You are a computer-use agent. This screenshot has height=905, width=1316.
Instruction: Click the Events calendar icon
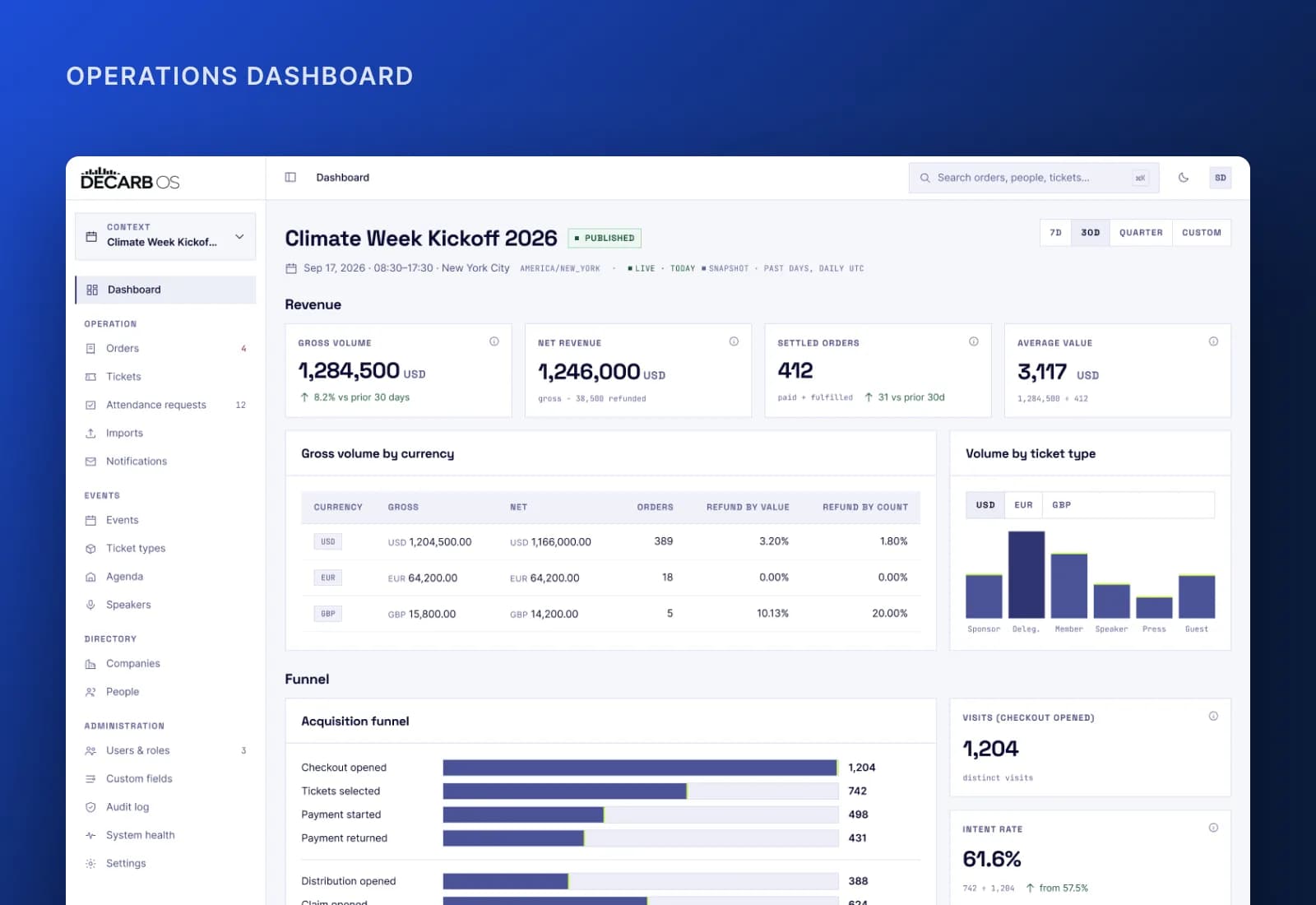tap(90, 521)
